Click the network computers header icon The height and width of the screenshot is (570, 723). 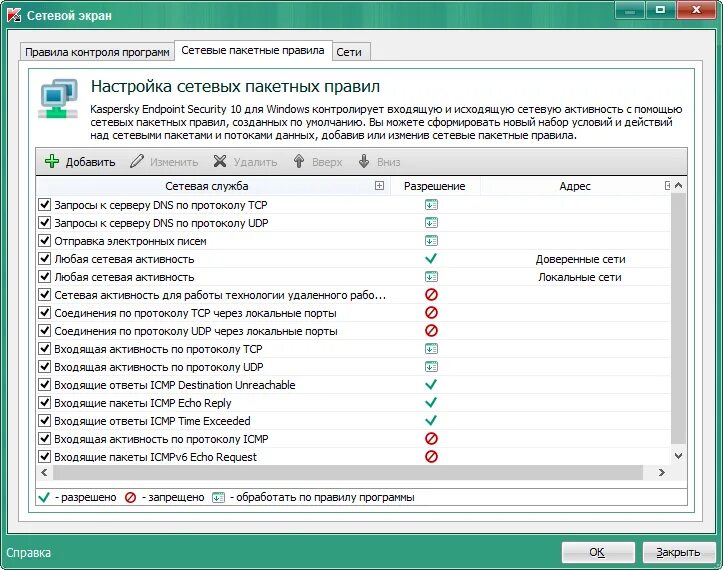coord(58,99)
